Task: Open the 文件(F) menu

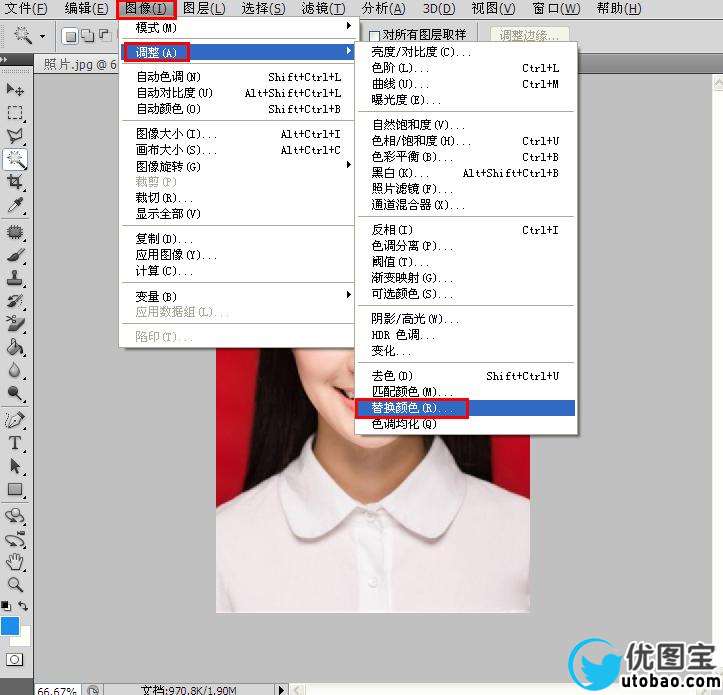Action: point(25,8)
